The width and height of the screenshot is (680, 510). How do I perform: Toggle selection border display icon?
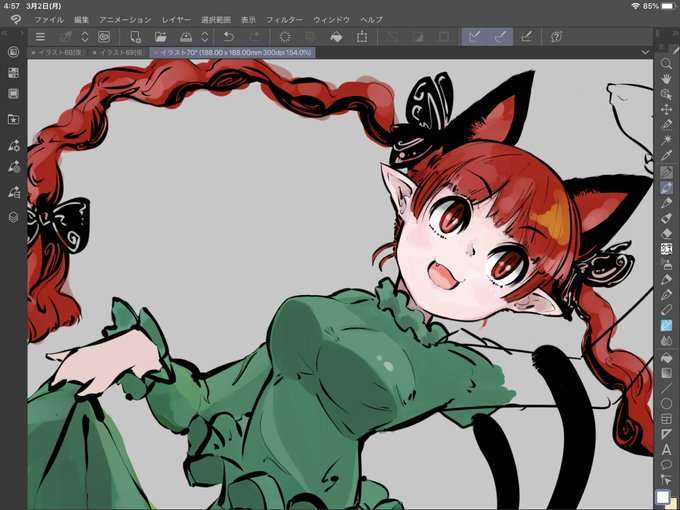(x=444, y=37)
